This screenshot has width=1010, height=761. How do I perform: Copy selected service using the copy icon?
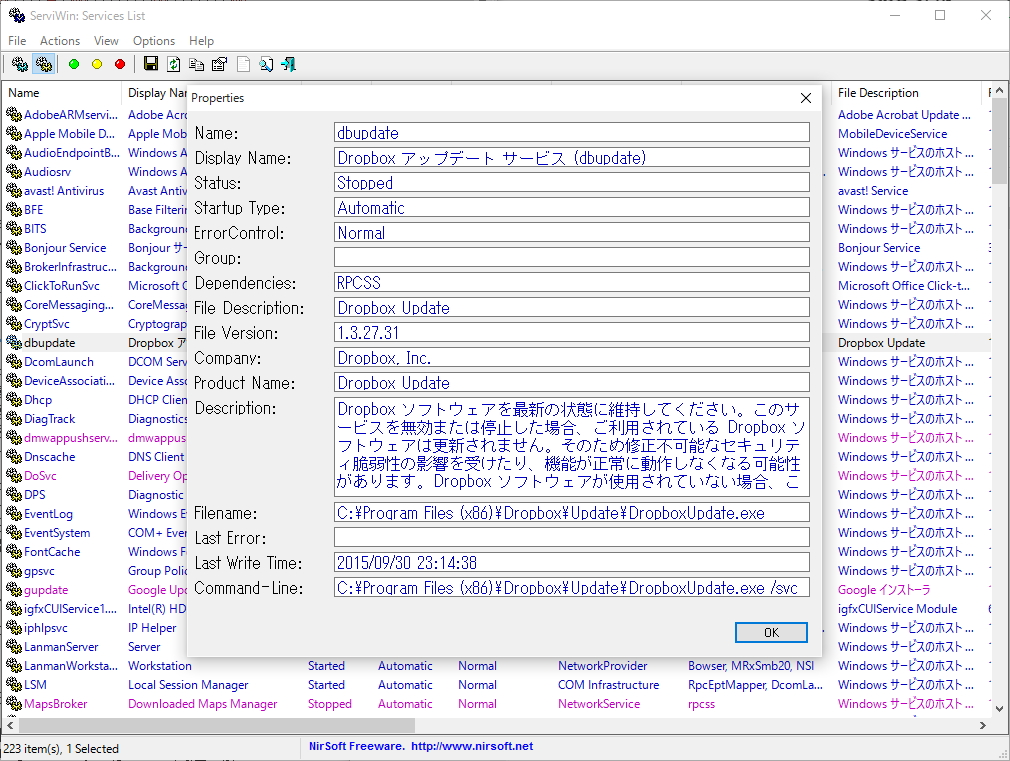point(194,63)
